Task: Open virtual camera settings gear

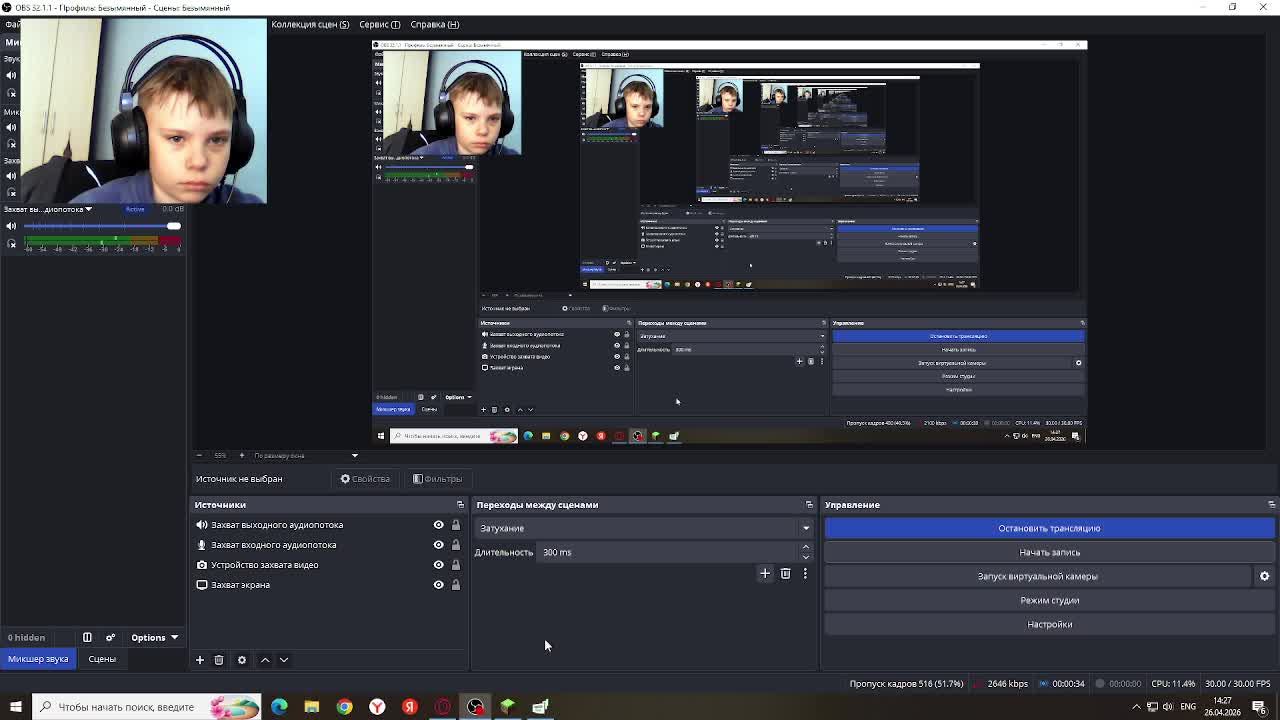Action: (1264, 576)
